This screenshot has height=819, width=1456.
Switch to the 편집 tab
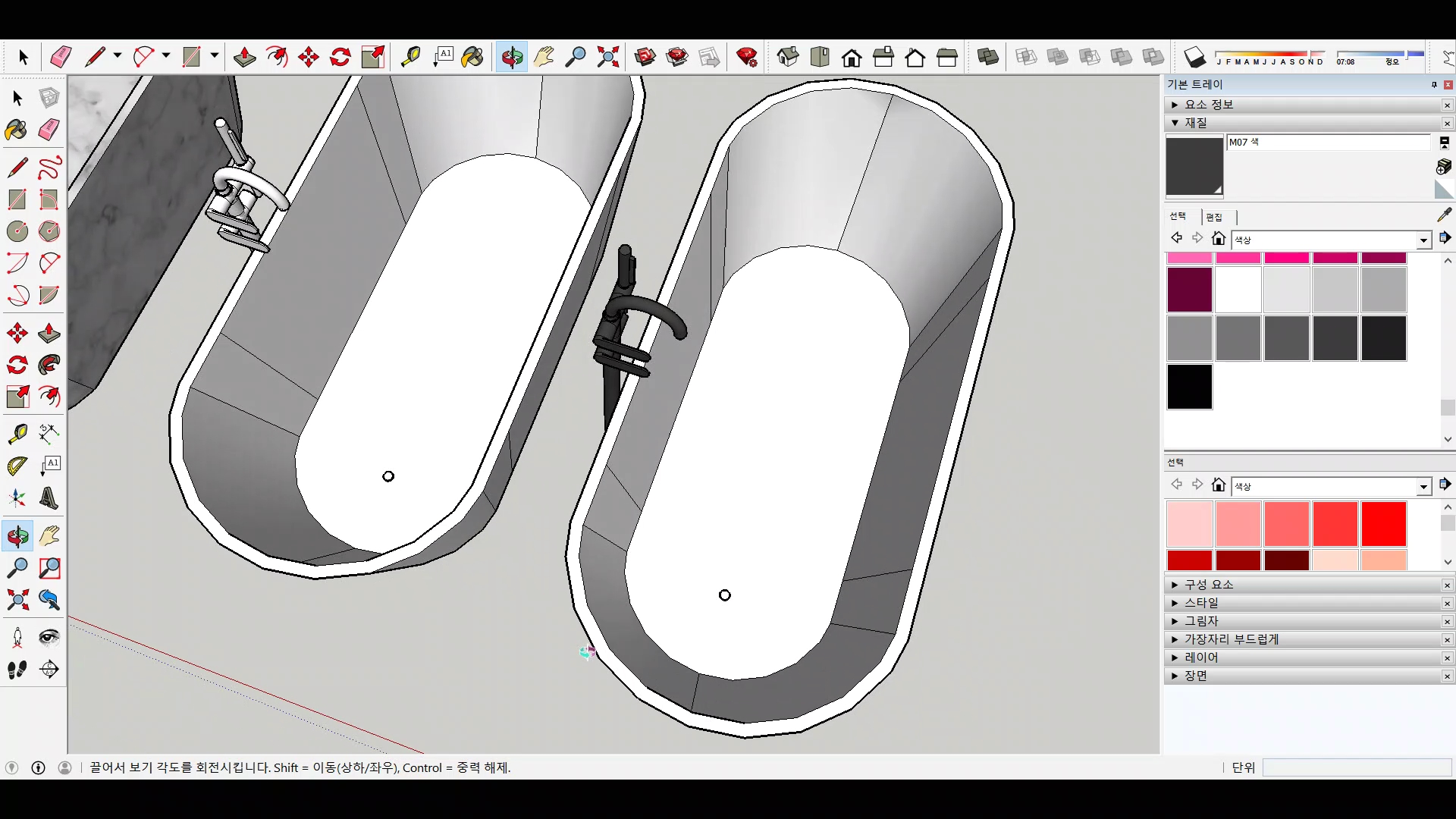[1214, 217]
